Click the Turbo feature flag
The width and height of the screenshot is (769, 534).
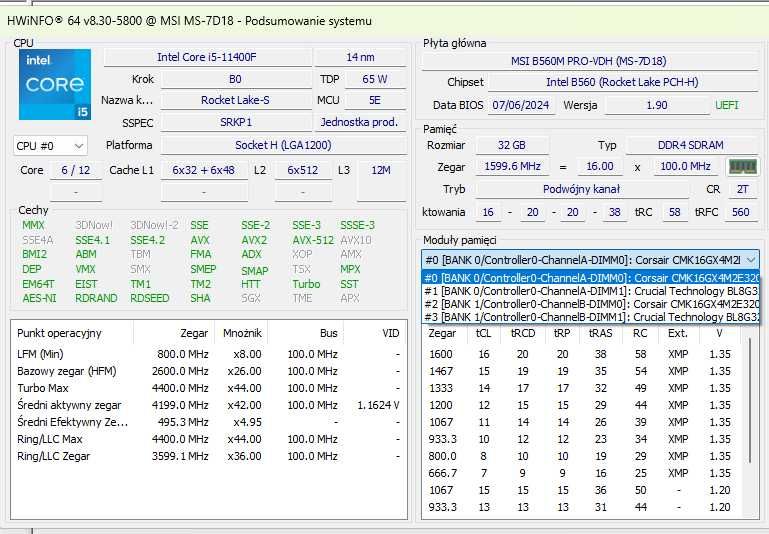[x=306, y=284]
